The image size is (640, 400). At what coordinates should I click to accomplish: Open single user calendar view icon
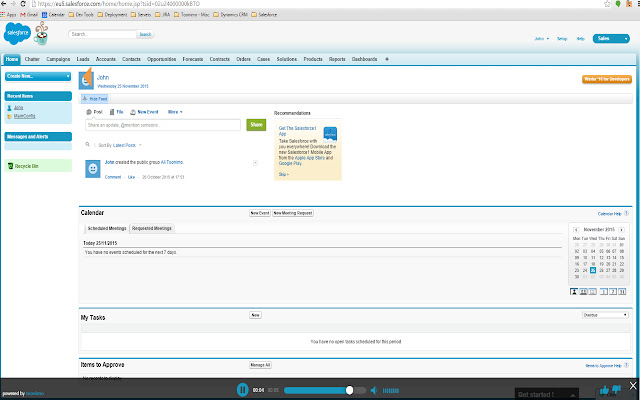574,291
